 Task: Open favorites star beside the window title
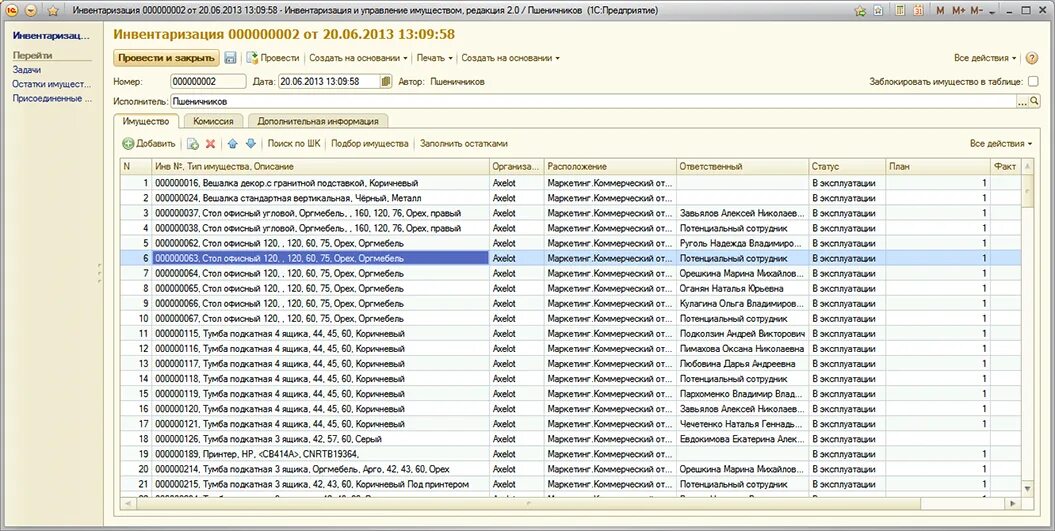click(53, 11)
